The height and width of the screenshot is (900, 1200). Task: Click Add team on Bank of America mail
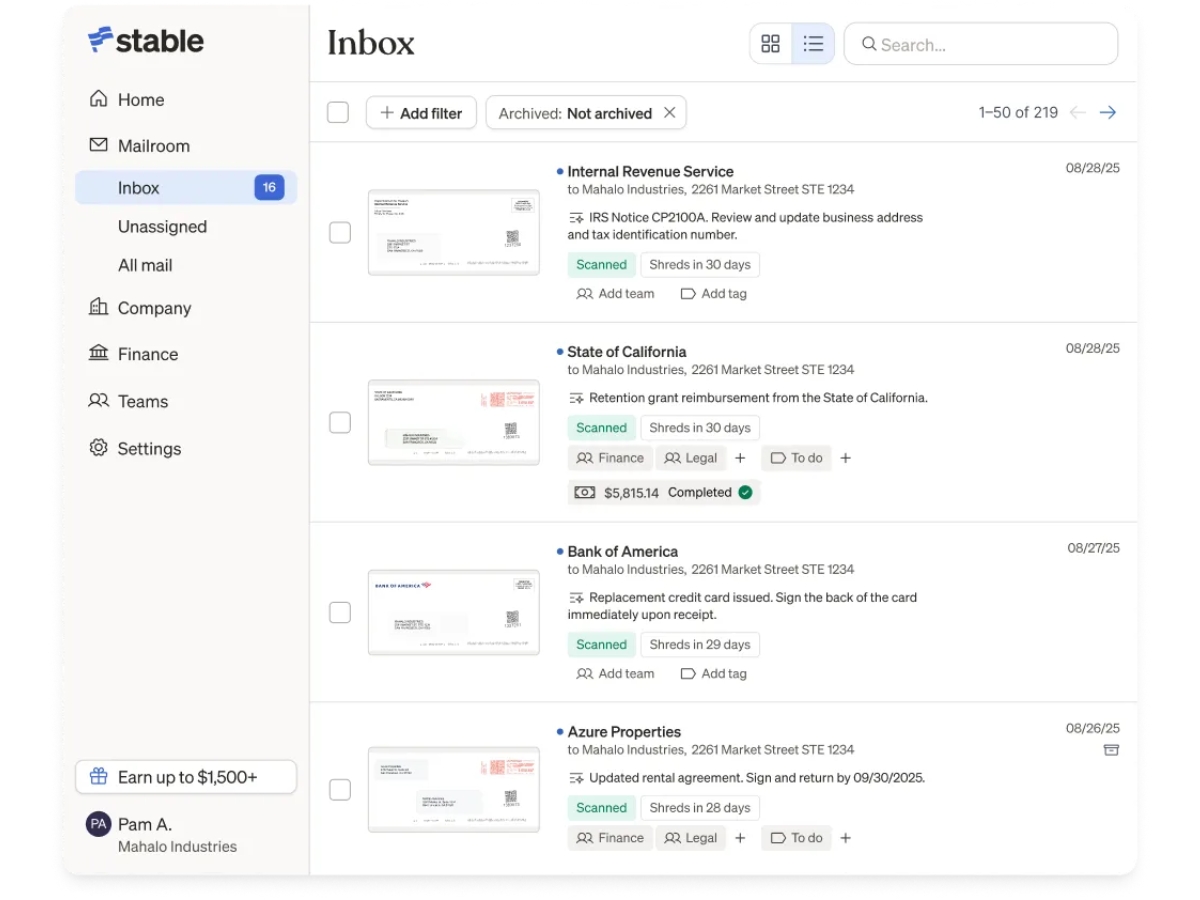(616, 674)
